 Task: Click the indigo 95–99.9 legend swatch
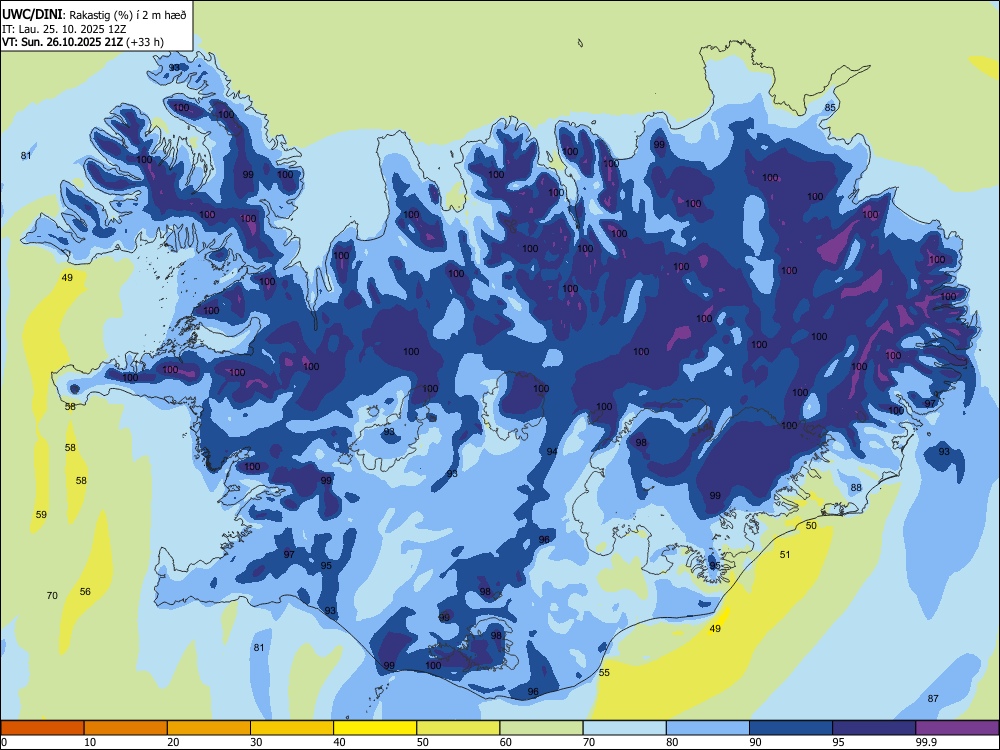(x=874, y=728)
